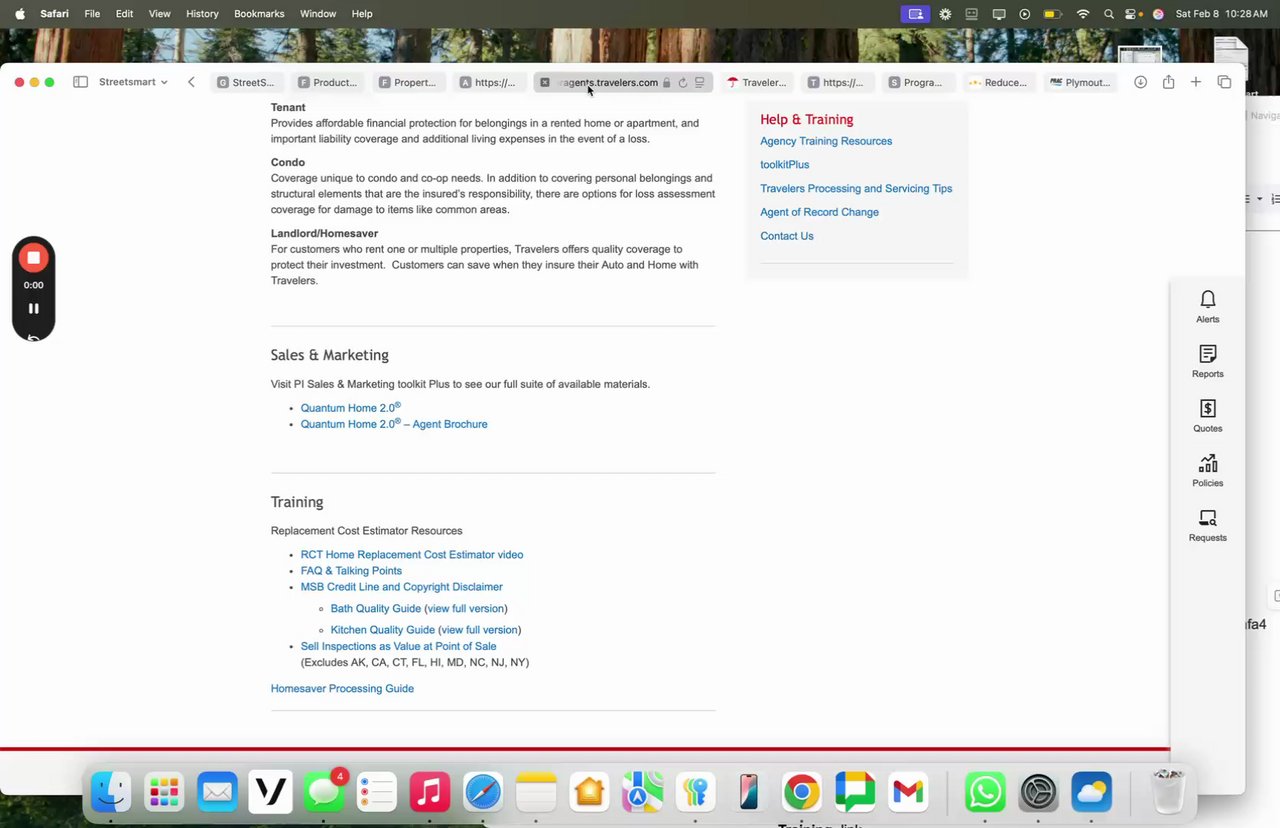Stop the screen recording with red button
Screen dimensions: 1280x828
[x=33, y=258]
